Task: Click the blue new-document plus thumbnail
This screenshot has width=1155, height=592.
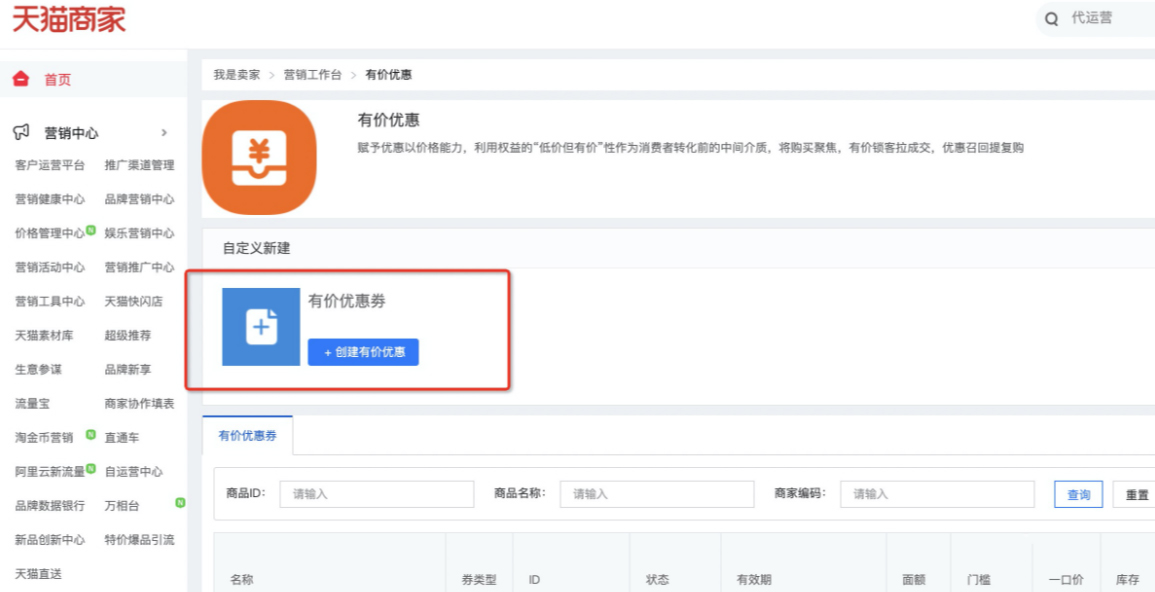Action: (261, 327)
